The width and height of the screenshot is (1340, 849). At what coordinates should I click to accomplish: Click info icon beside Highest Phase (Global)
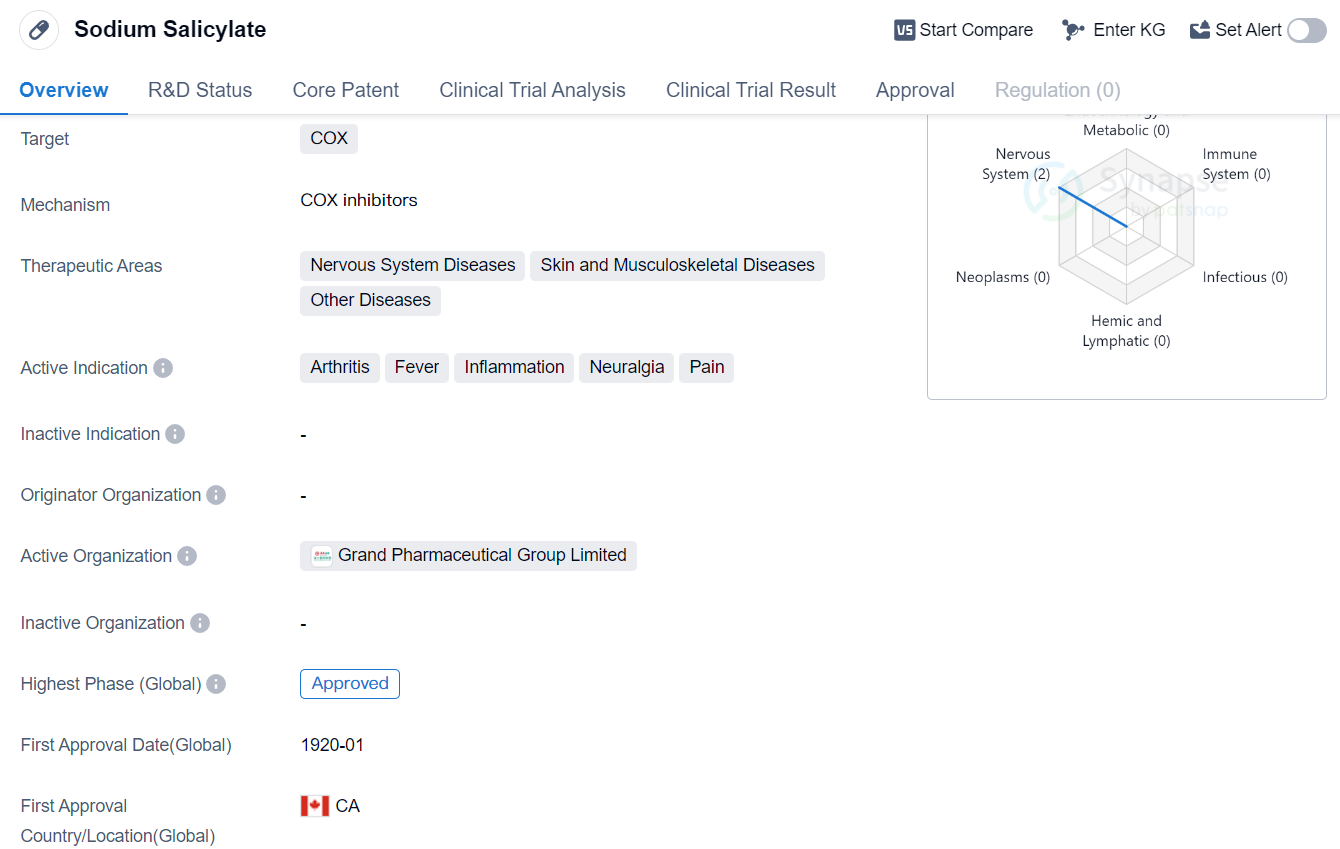pos(216,684)
